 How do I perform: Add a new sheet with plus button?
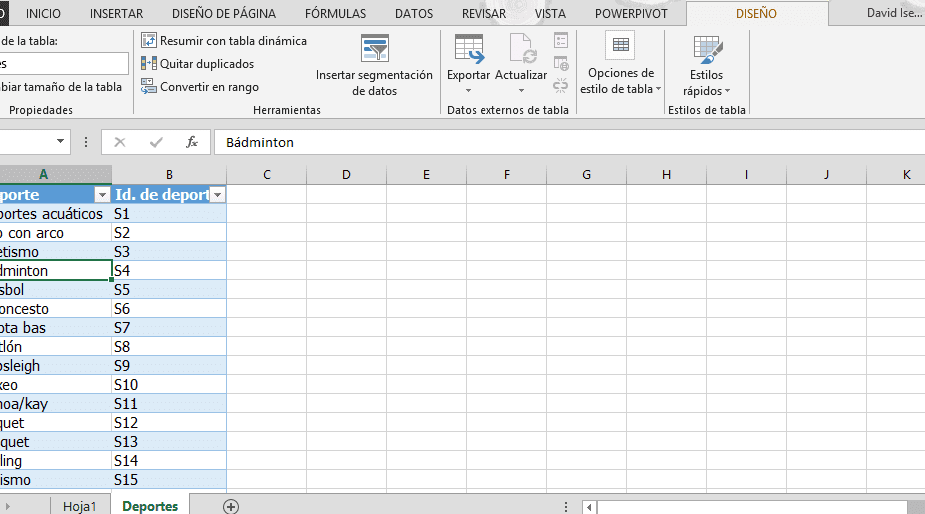point(231,506)
